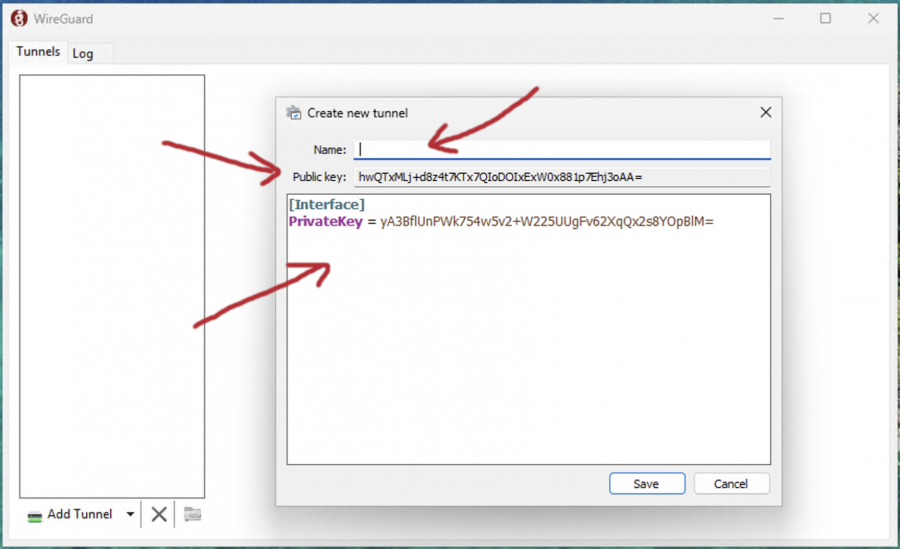The image size is (900, 549).
Task: Click the private key value string
Action: click(546, 222)
